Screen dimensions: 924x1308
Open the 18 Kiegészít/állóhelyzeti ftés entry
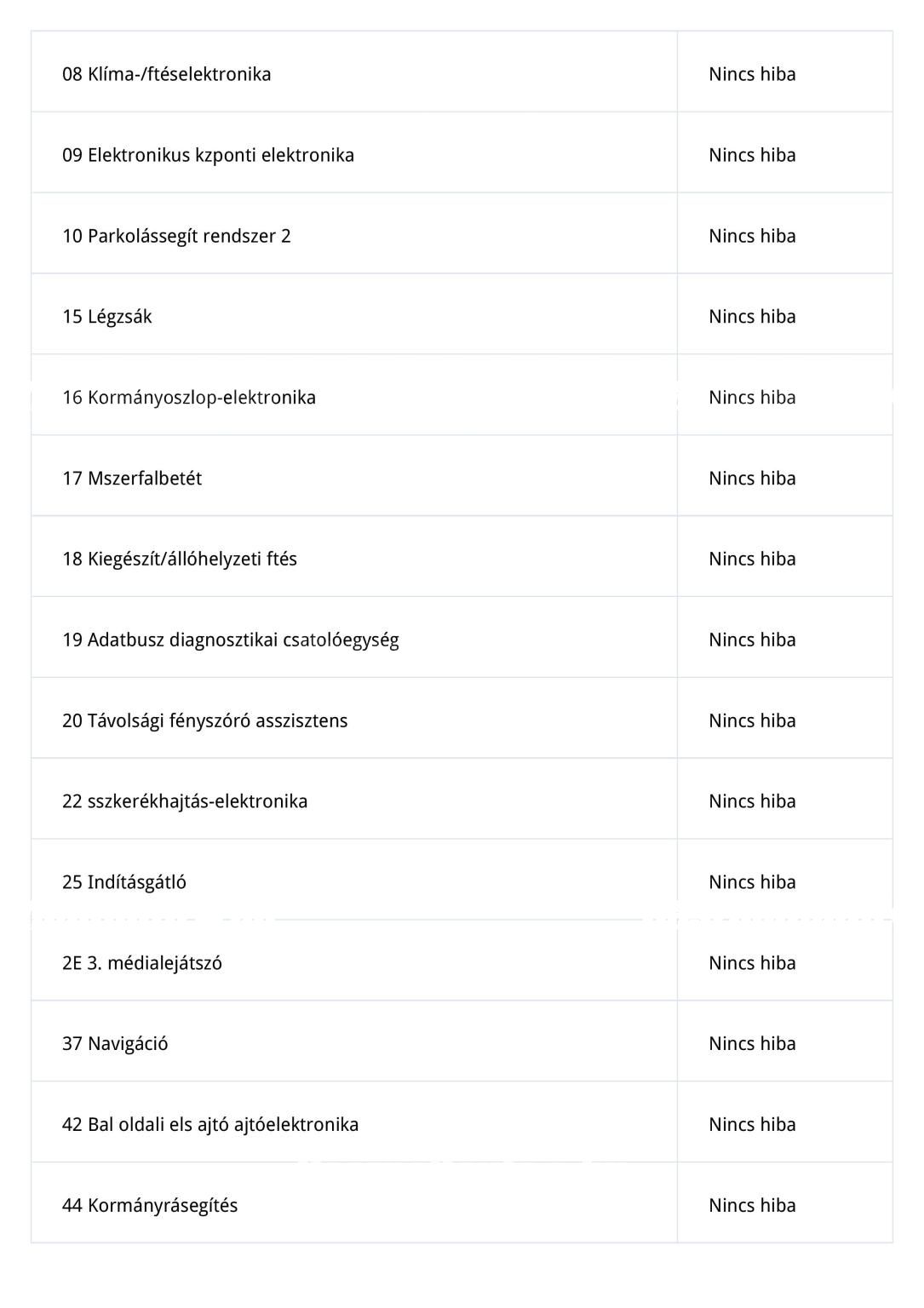[x=462, y=557]
